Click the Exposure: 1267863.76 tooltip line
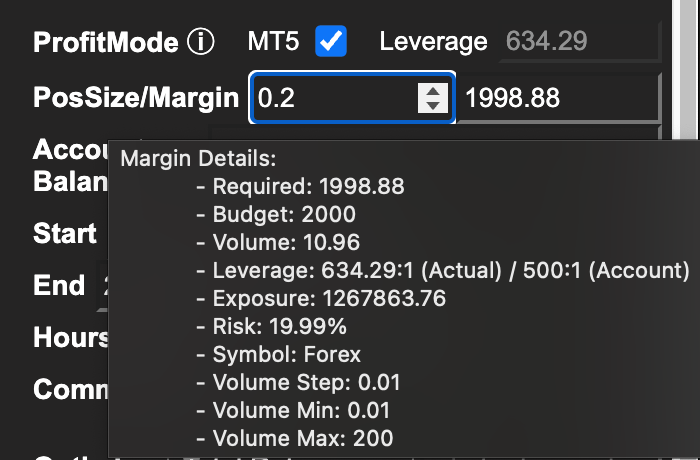 click(320, 298)
